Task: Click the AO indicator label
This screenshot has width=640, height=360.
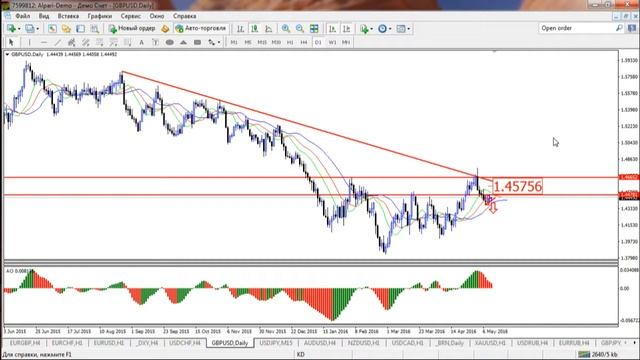Action: pos(18,271)
